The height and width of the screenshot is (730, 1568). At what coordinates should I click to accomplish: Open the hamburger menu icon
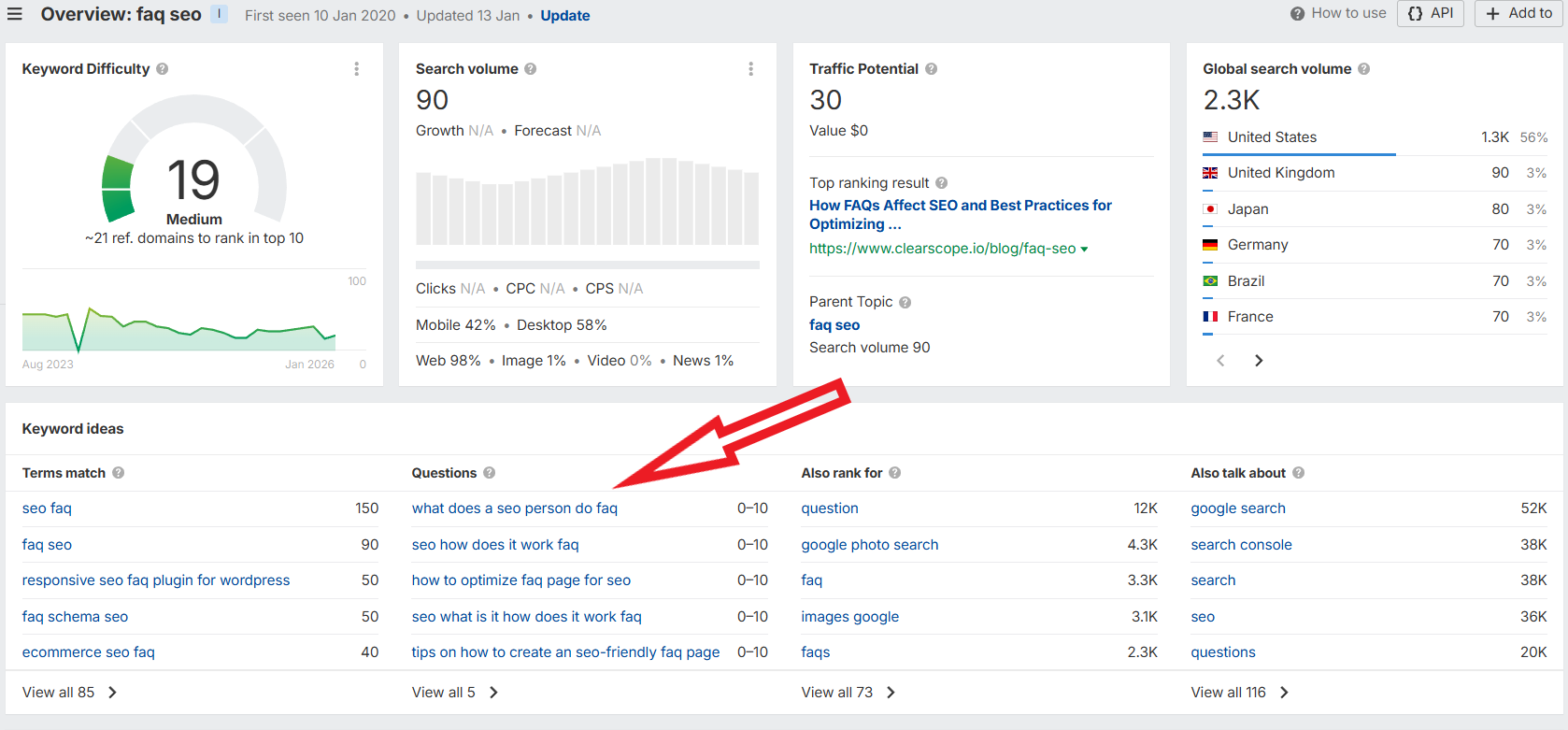[14, 14]
